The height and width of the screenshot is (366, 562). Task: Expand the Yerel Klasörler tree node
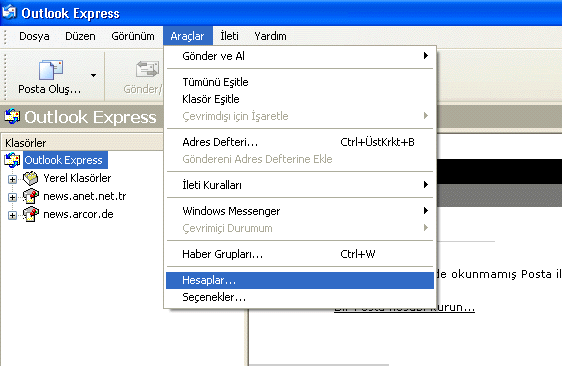click(12, 179)
